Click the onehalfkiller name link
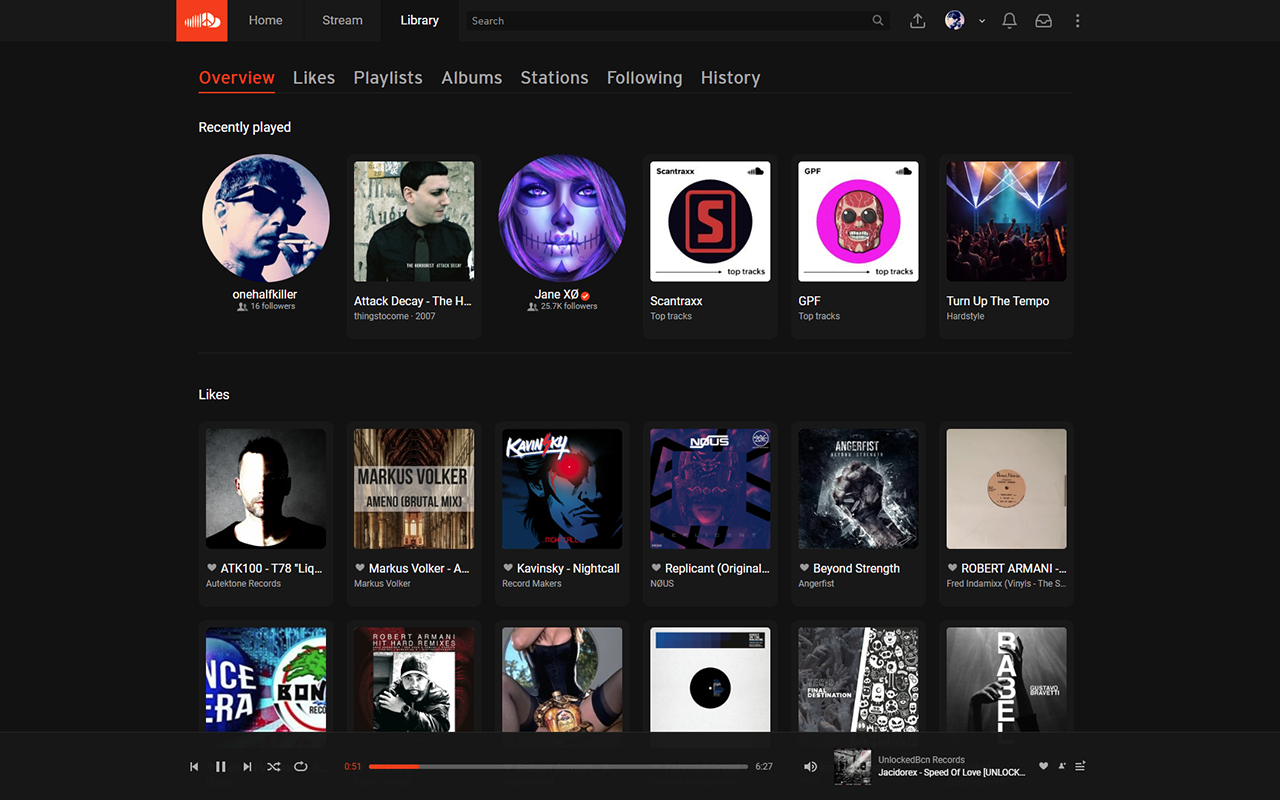The height and width of the screenshot is (800, 1280). 265,294
